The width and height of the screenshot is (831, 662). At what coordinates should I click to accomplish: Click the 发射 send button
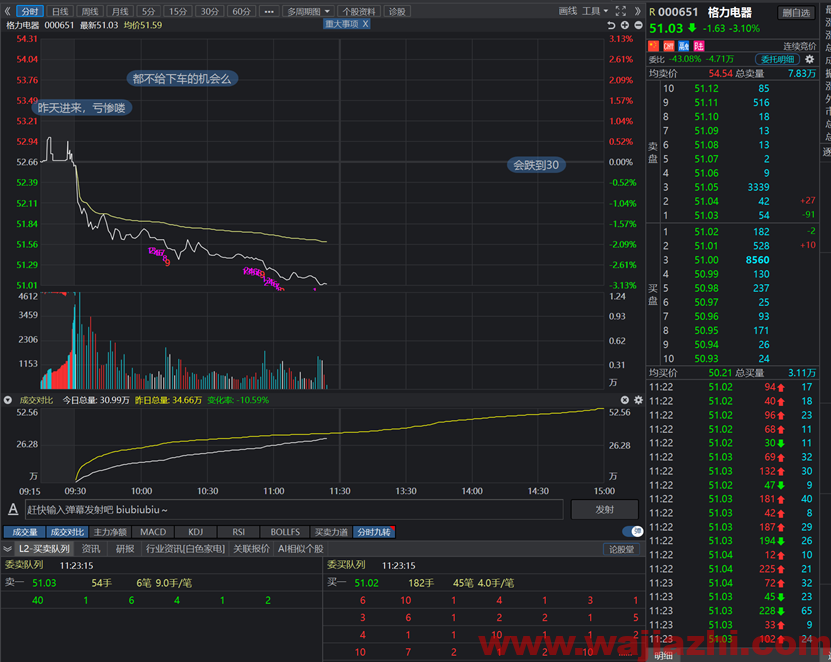coord(604,509)
